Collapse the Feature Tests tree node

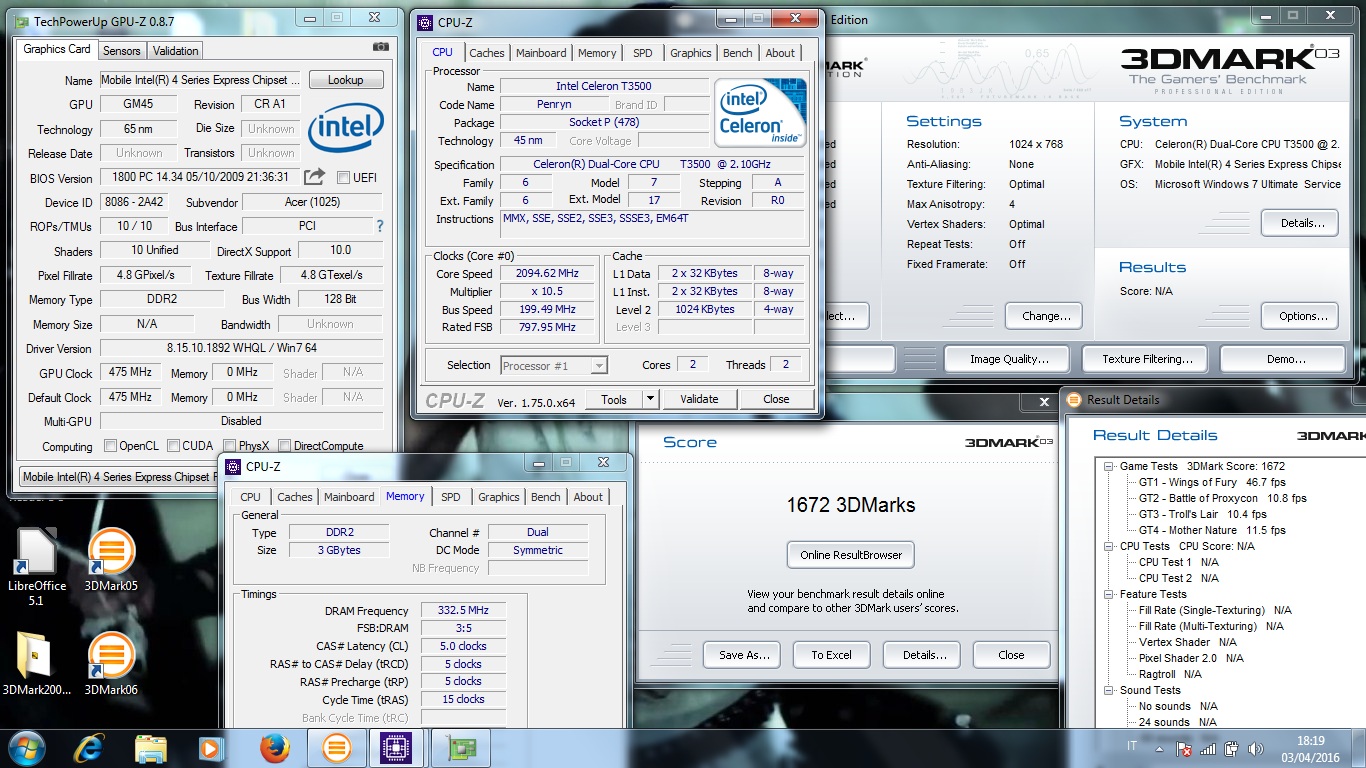click(1109, 594)
